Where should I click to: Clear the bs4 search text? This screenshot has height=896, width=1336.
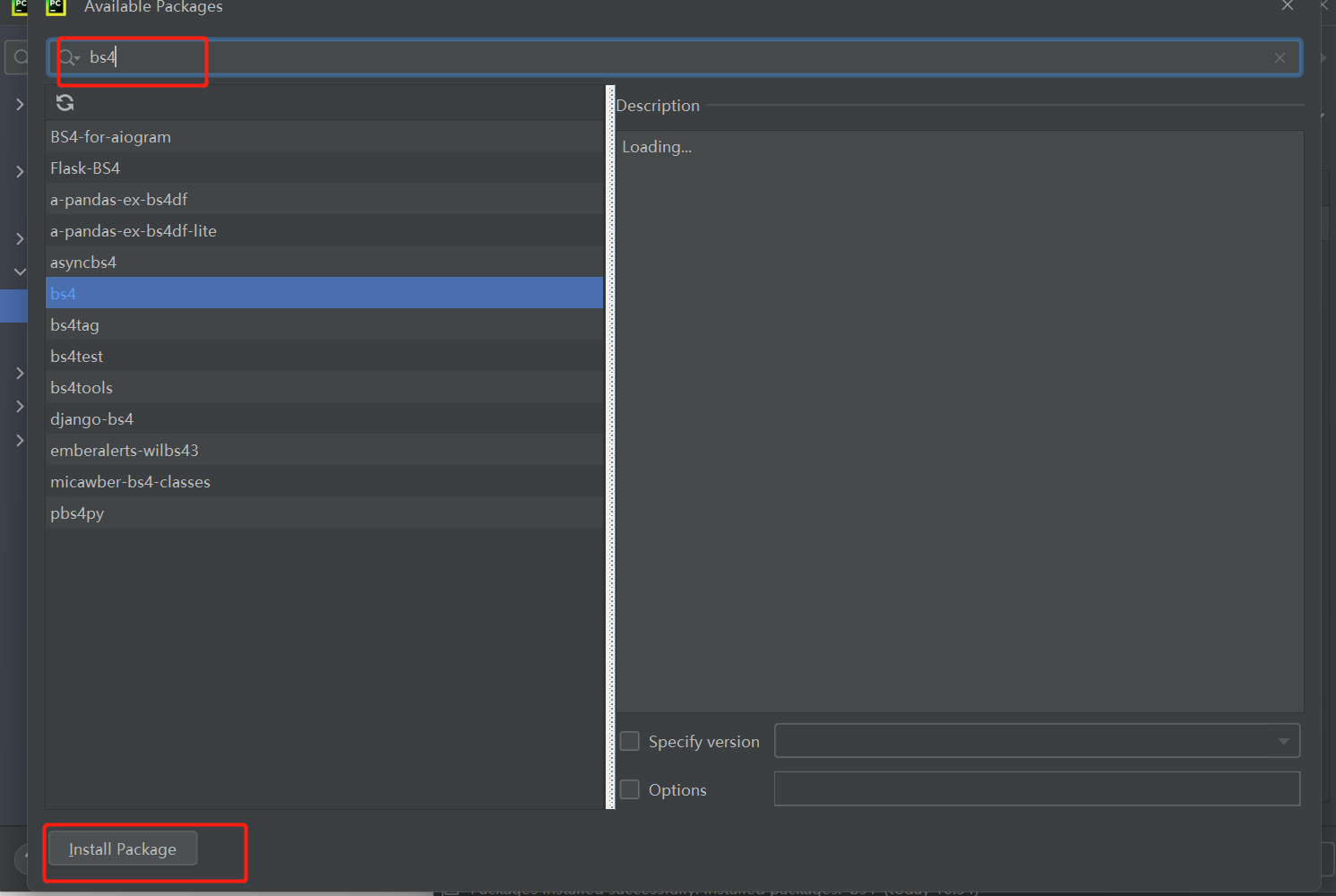tap(1280, 58)
